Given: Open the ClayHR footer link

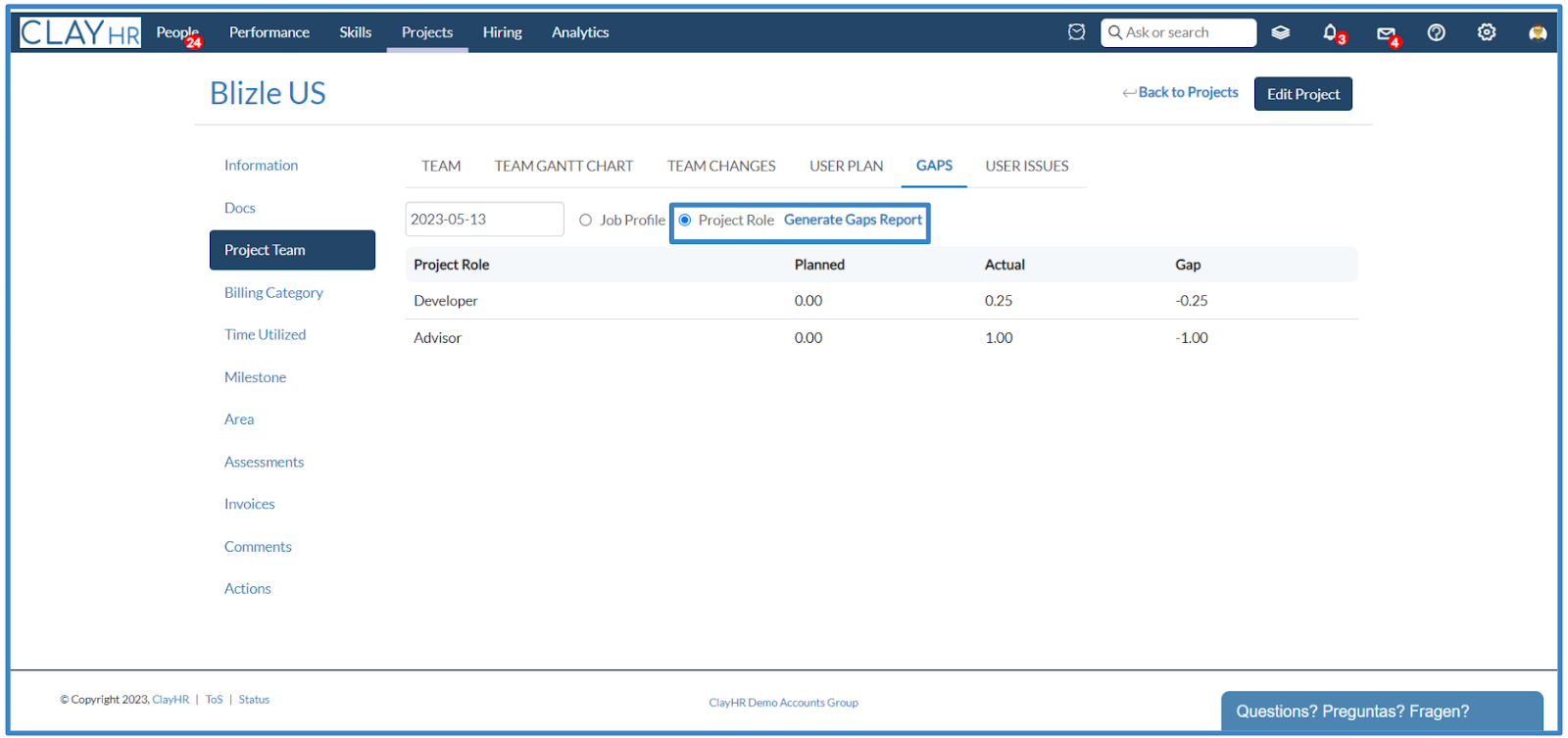Looking at the screenshot, I should tap(171, 700).
